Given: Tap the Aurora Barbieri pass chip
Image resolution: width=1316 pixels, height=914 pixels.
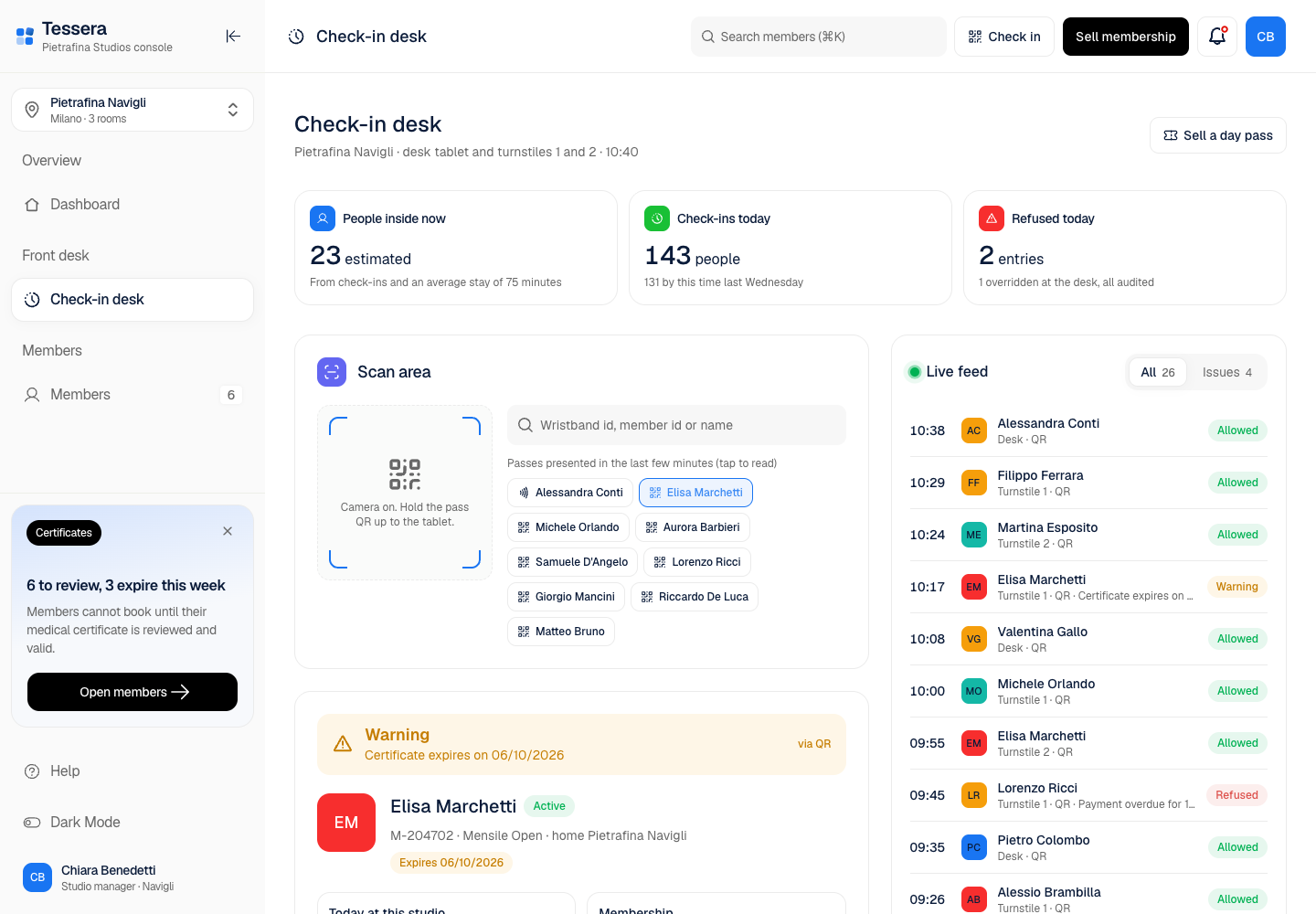Looking at the screenshot, I should tap(693, 527).
